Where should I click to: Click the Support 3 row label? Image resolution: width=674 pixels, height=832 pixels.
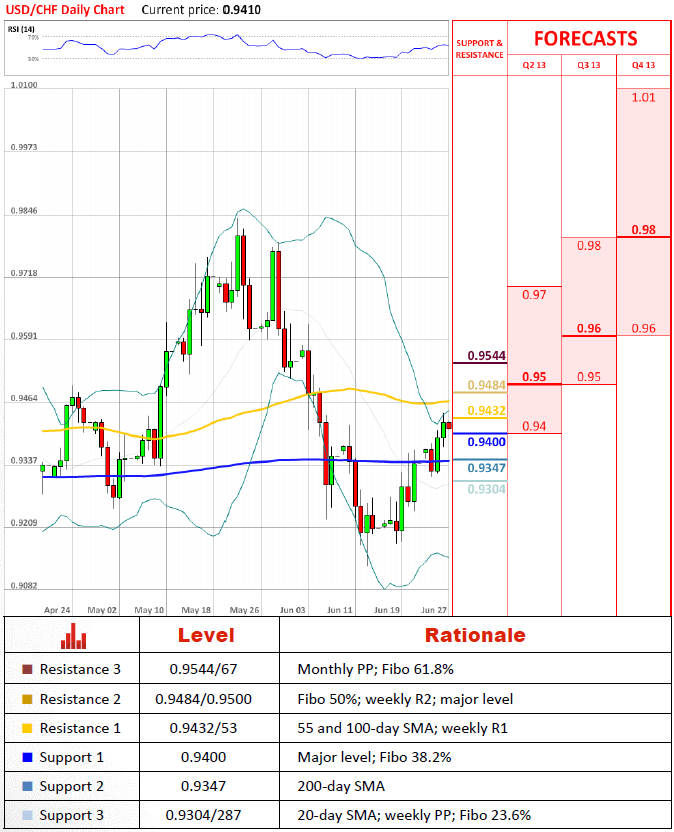[x=72, y=815]
